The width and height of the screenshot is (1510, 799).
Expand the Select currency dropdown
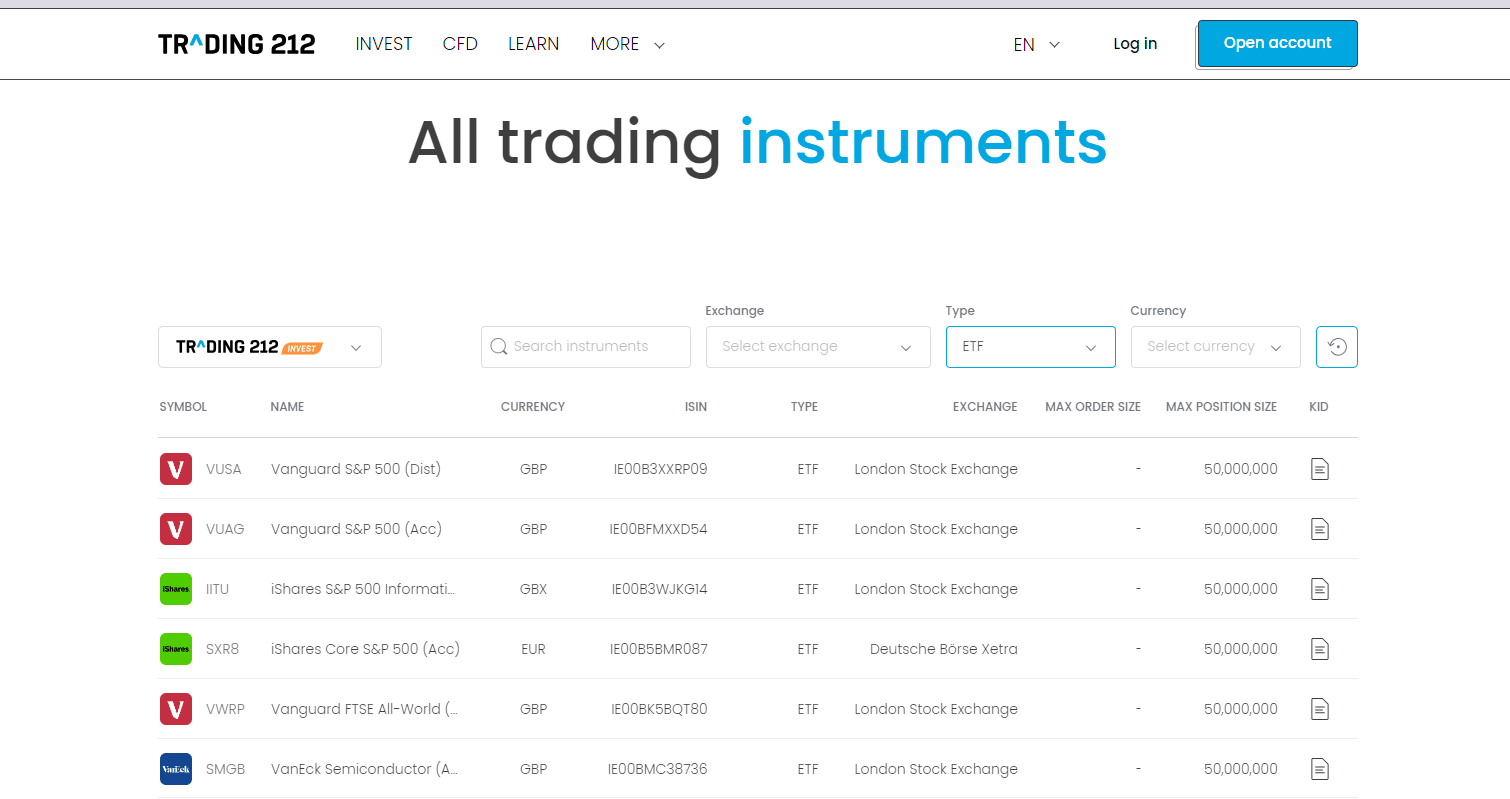[x=1215, y=347]
